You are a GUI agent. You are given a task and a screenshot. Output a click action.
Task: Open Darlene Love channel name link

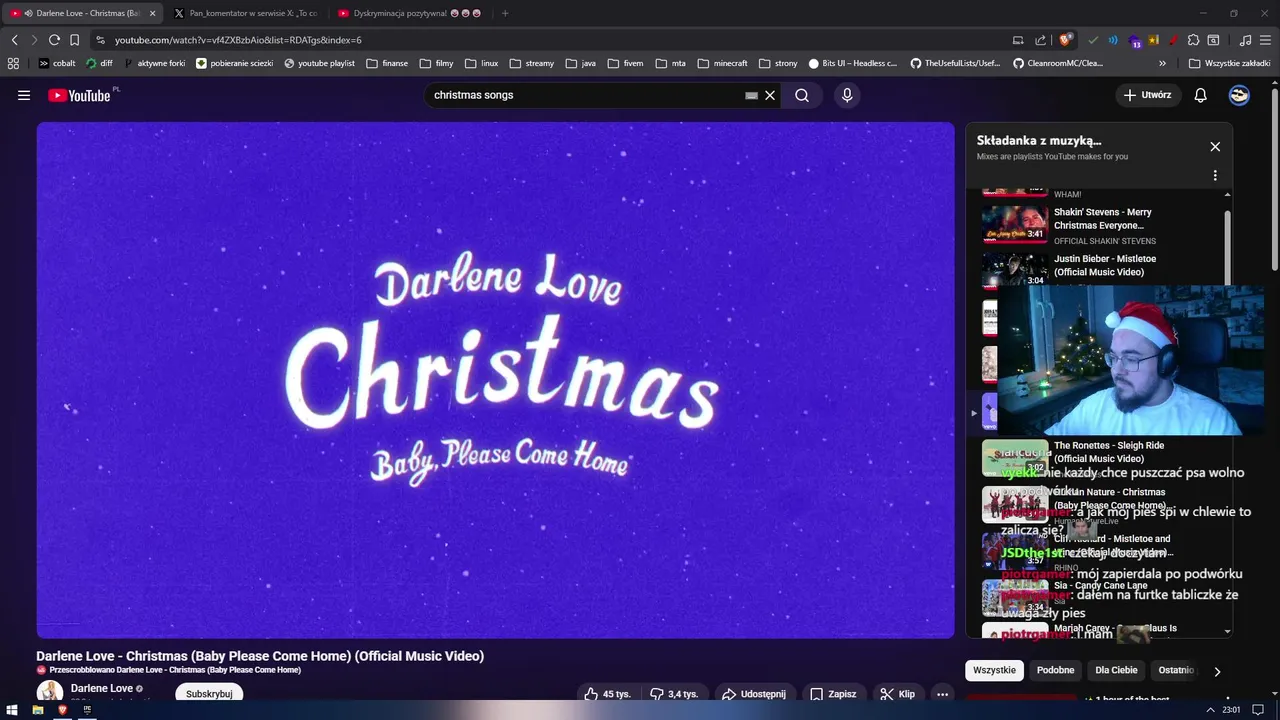(x=102, y=688)
